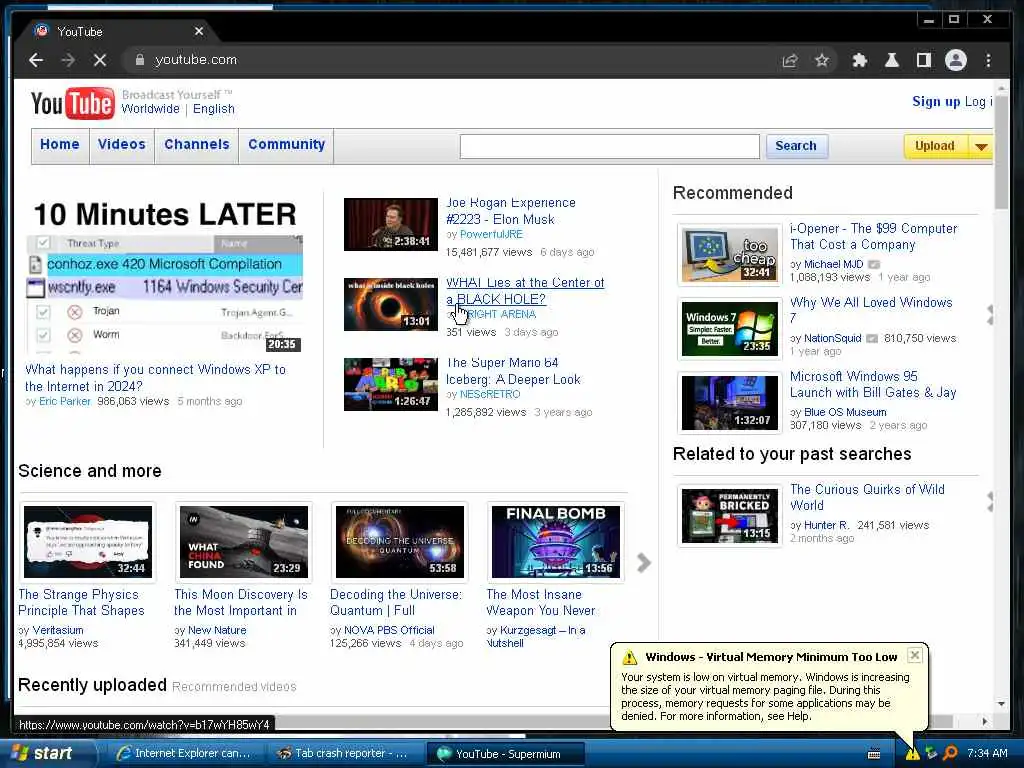Screen dimensions: 1024x768
Task: Click the network tray icon in taskbar
Action: point(931,753)
